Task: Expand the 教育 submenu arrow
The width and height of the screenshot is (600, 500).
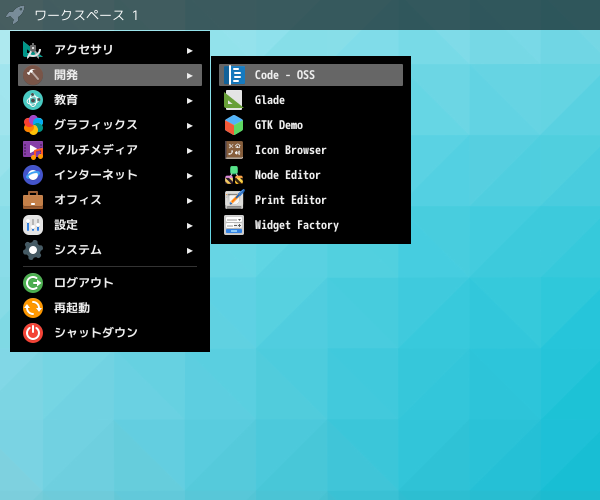Action: [189, 101]
